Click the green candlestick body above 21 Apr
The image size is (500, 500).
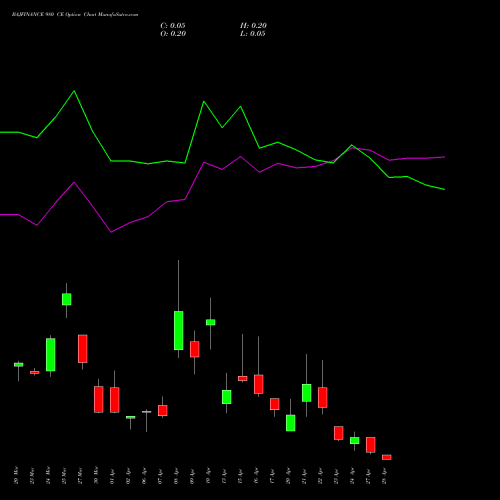pos(307,393)
